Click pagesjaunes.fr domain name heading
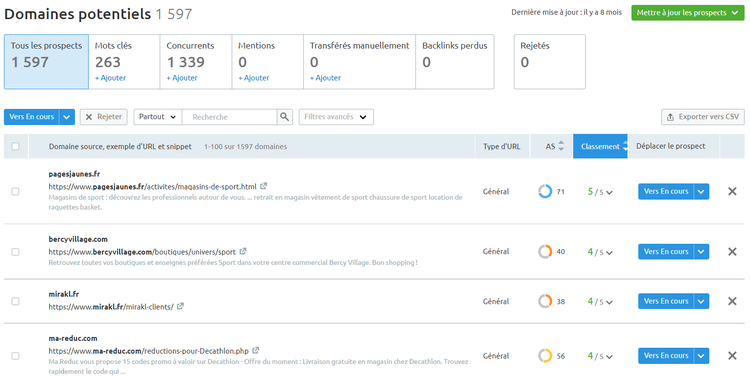Viewport: 750px width, 386px height. (74, 174)
